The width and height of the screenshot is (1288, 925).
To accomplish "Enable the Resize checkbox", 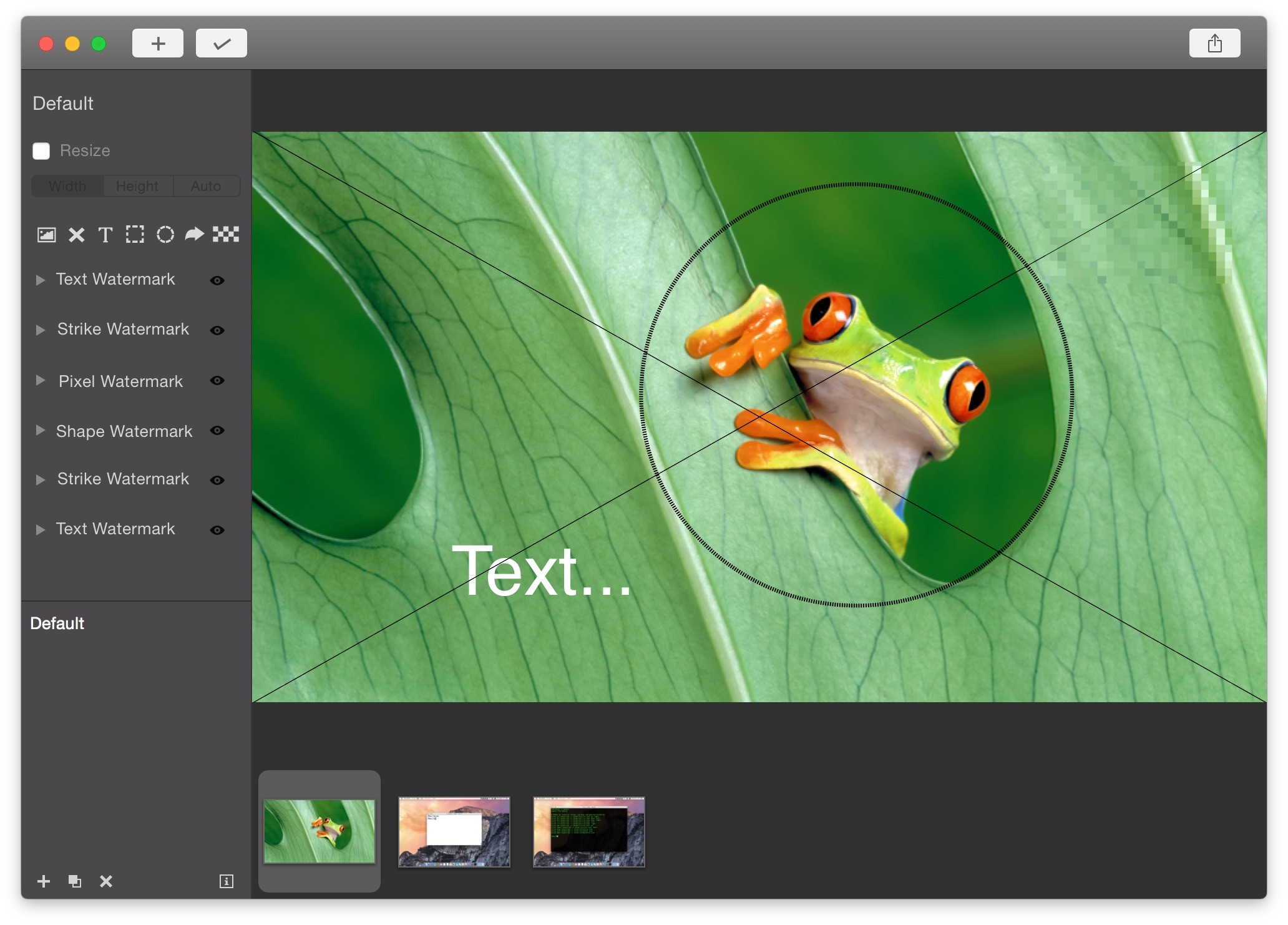I will click(41, 151).
